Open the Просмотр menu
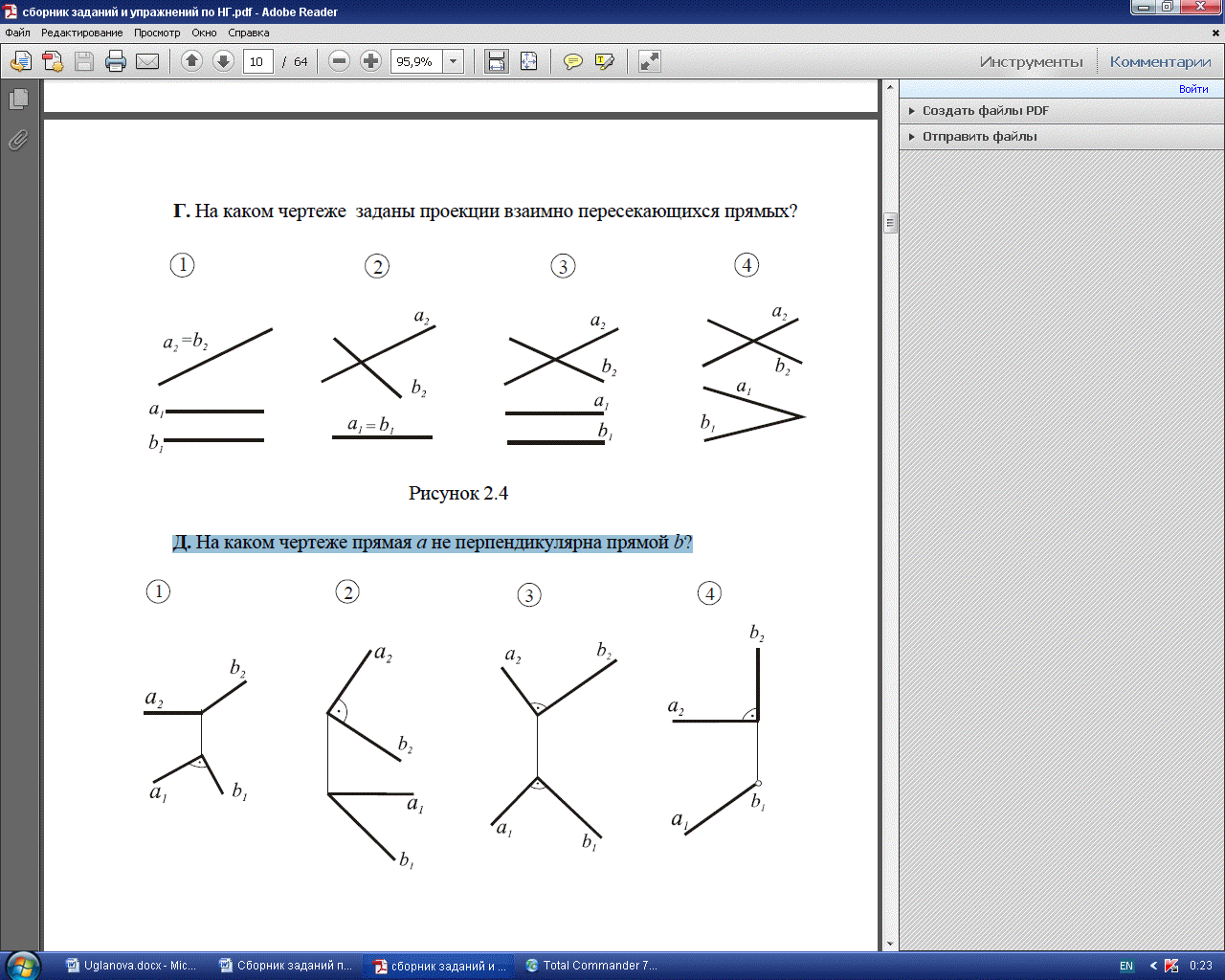1225x980 pixels. [x=157, y=33]
